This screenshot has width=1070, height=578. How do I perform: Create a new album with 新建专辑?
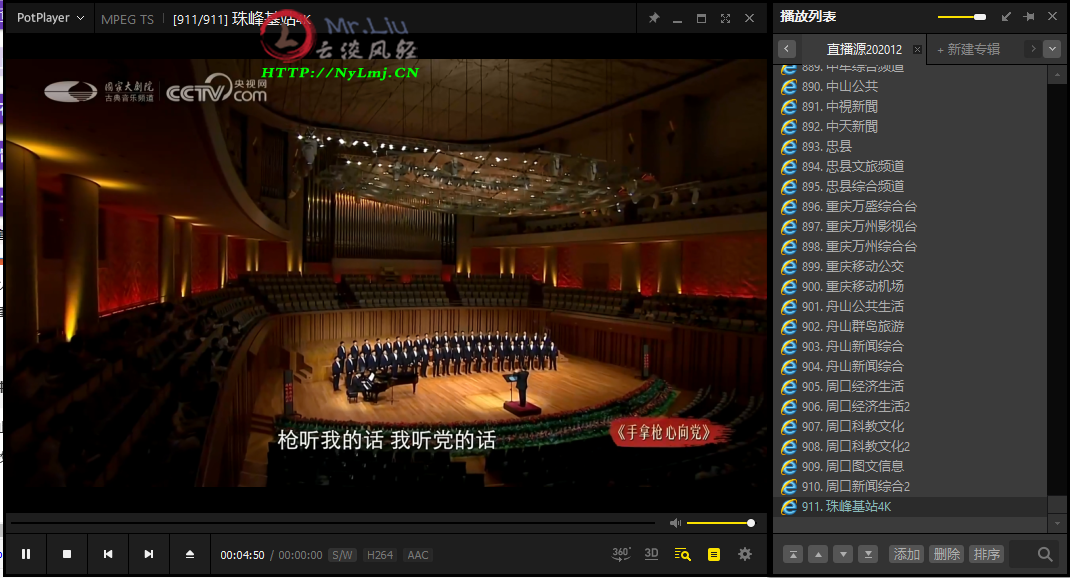click(x=968, y=49)
